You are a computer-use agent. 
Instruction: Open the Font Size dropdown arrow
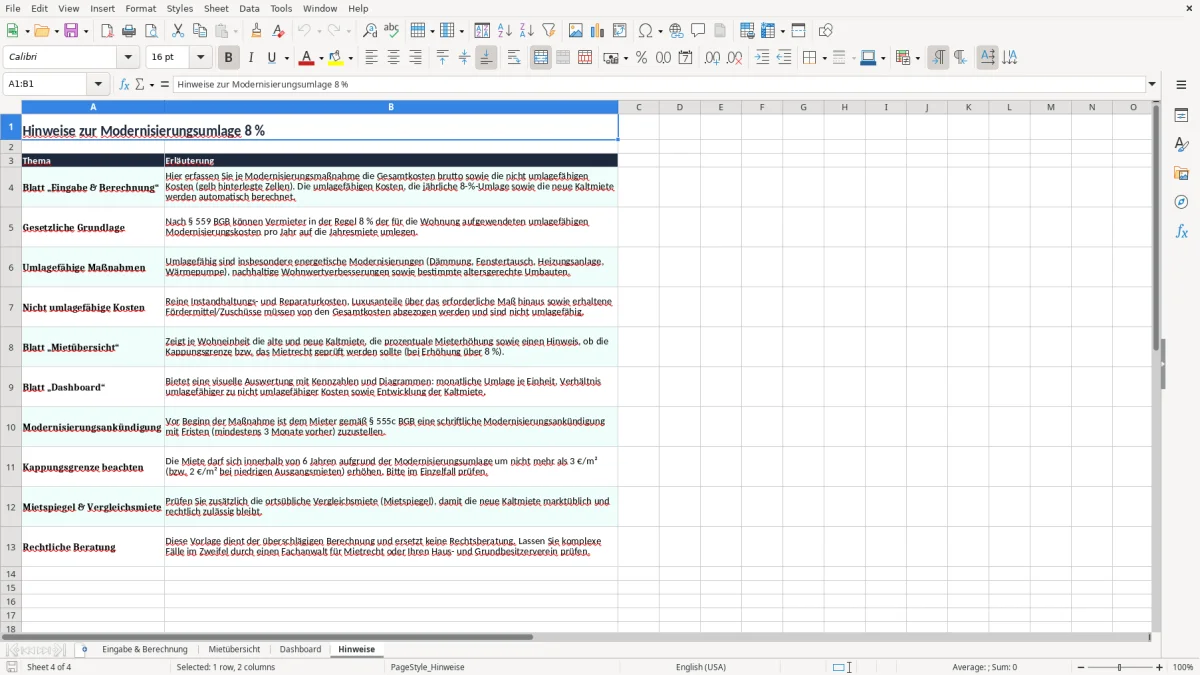tap(200, 58)
